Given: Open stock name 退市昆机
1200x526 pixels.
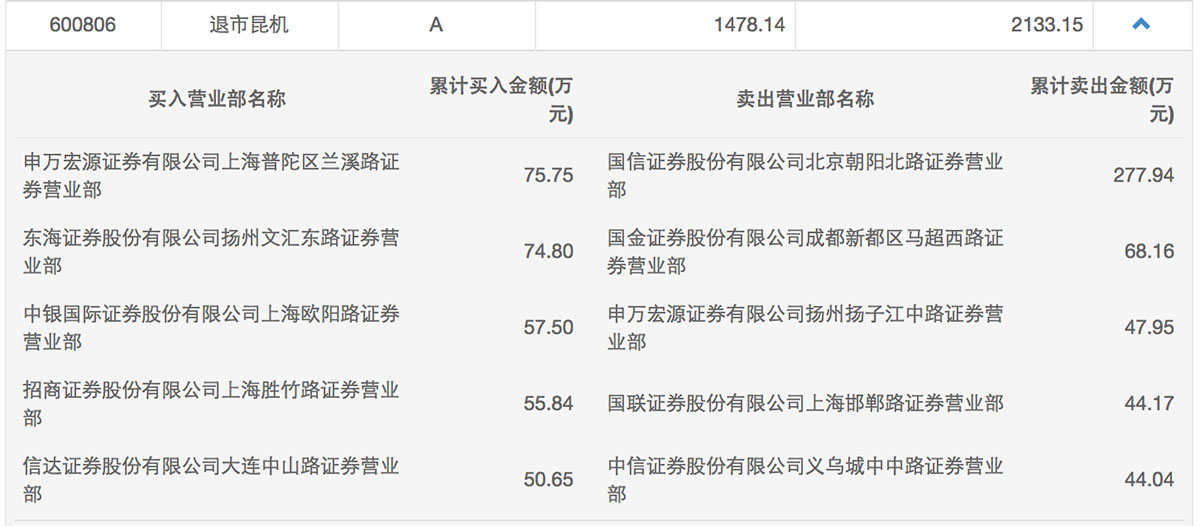Looking at the screenshot, I should click(249, 25).
